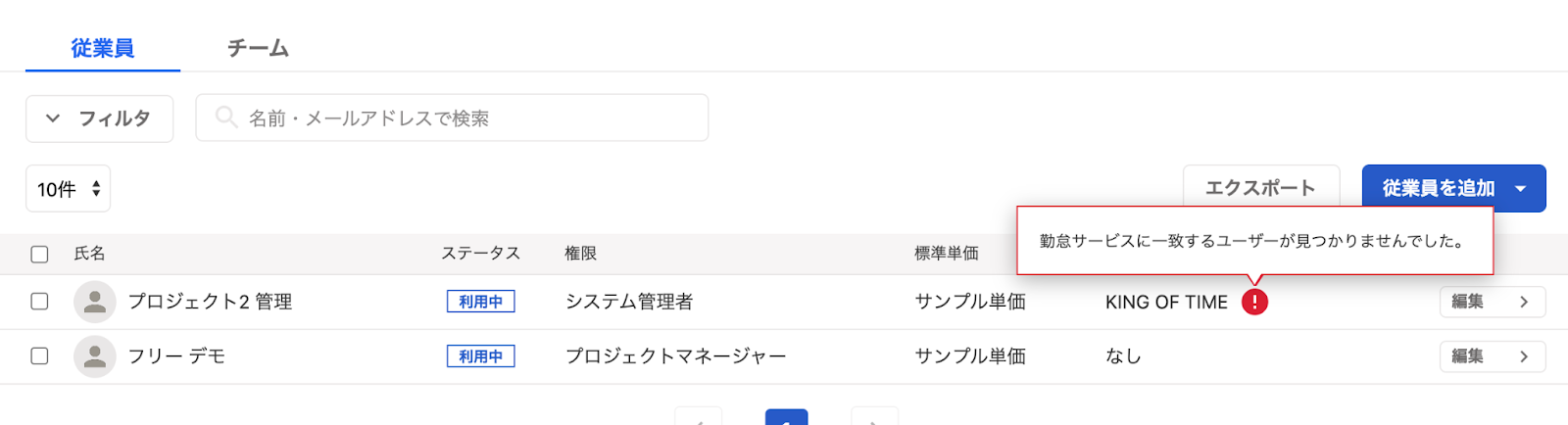Screen dimensions: 1568x425
Task: Go to the next page with the right arrow
Action: (x=874, y=417)
